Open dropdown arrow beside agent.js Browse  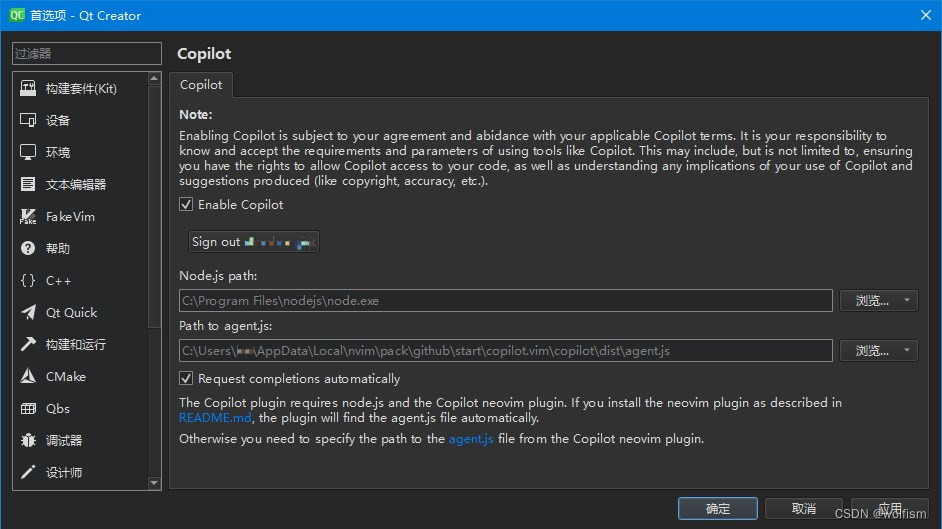[x=907, y=349]
